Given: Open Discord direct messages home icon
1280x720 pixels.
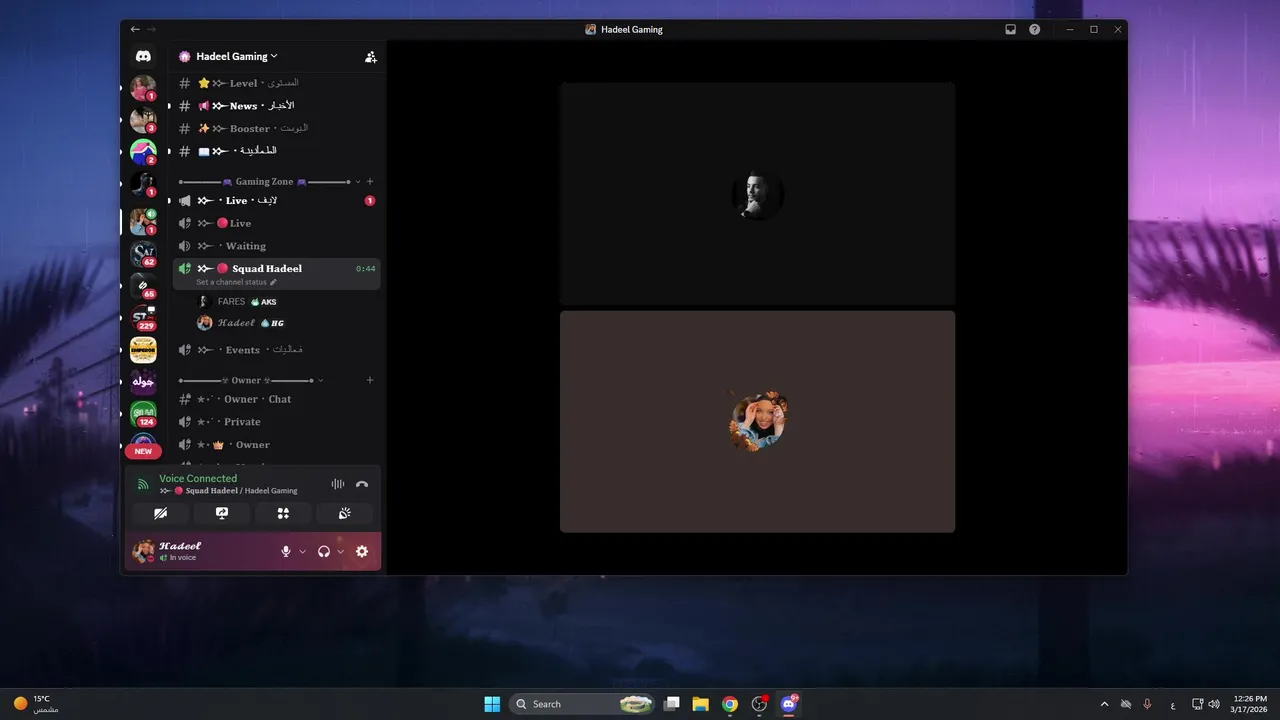Looking at the screenshot, I should pos(143,57).
